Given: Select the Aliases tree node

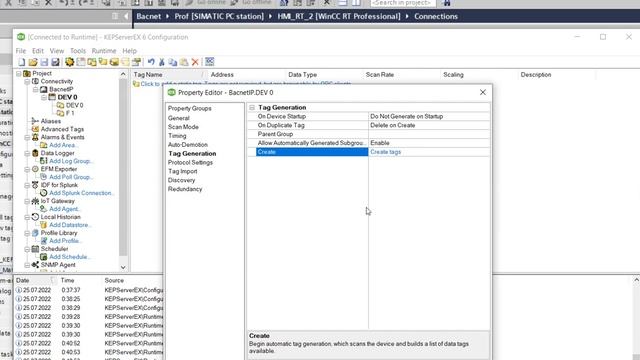Looking at the screenshot, I should click(51, 121).
